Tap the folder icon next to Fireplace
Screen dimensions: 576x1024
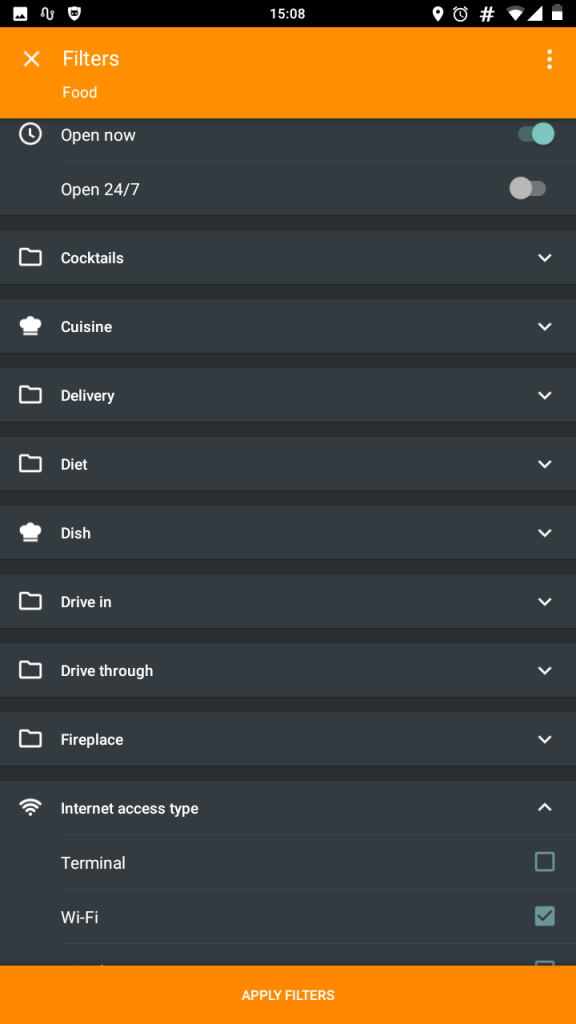(30, 739)
